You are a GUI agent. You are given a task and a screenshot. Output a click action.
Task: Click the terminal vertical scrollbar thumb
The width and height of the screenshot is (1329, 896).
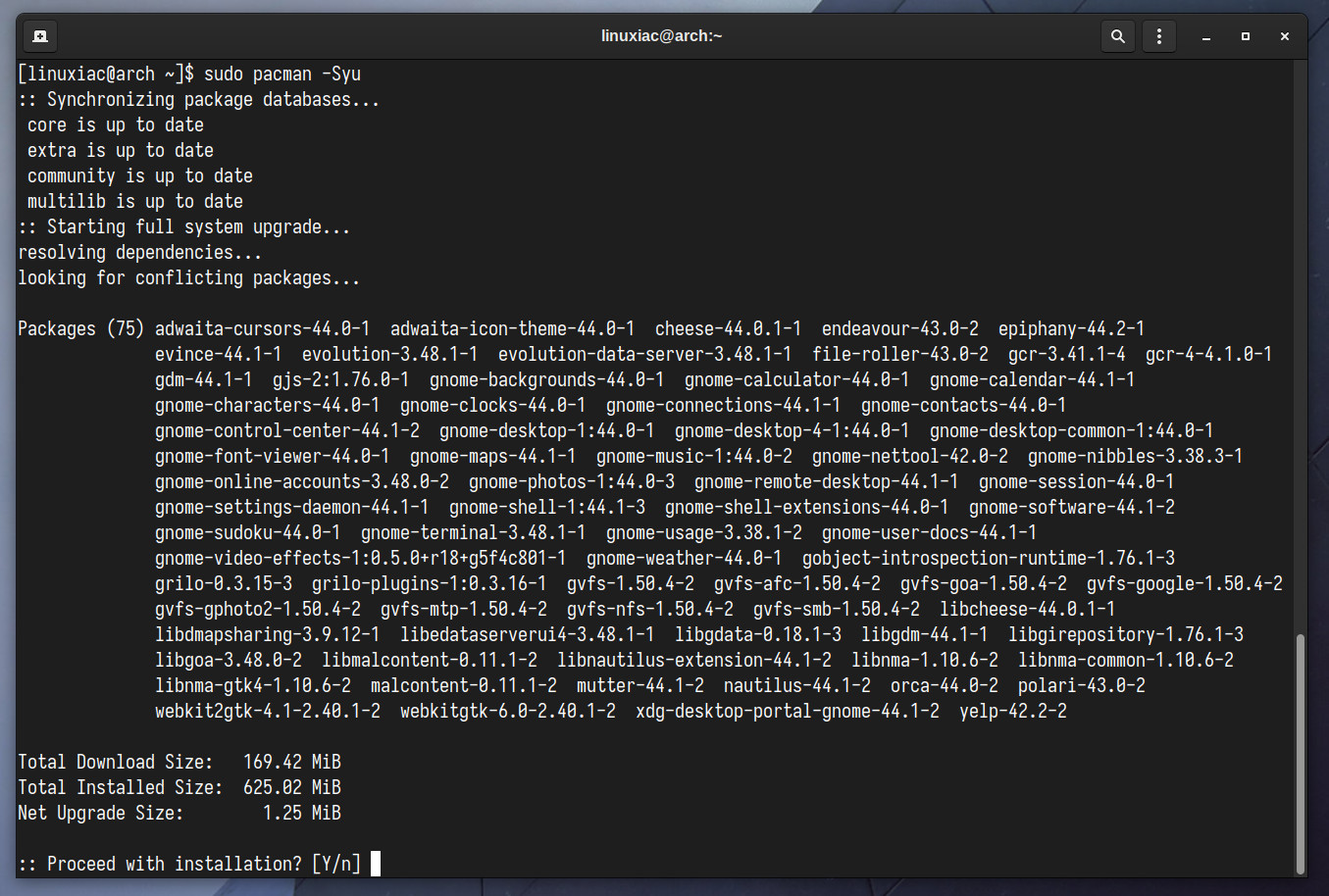pyautogui.click(x=1301, y=753)
